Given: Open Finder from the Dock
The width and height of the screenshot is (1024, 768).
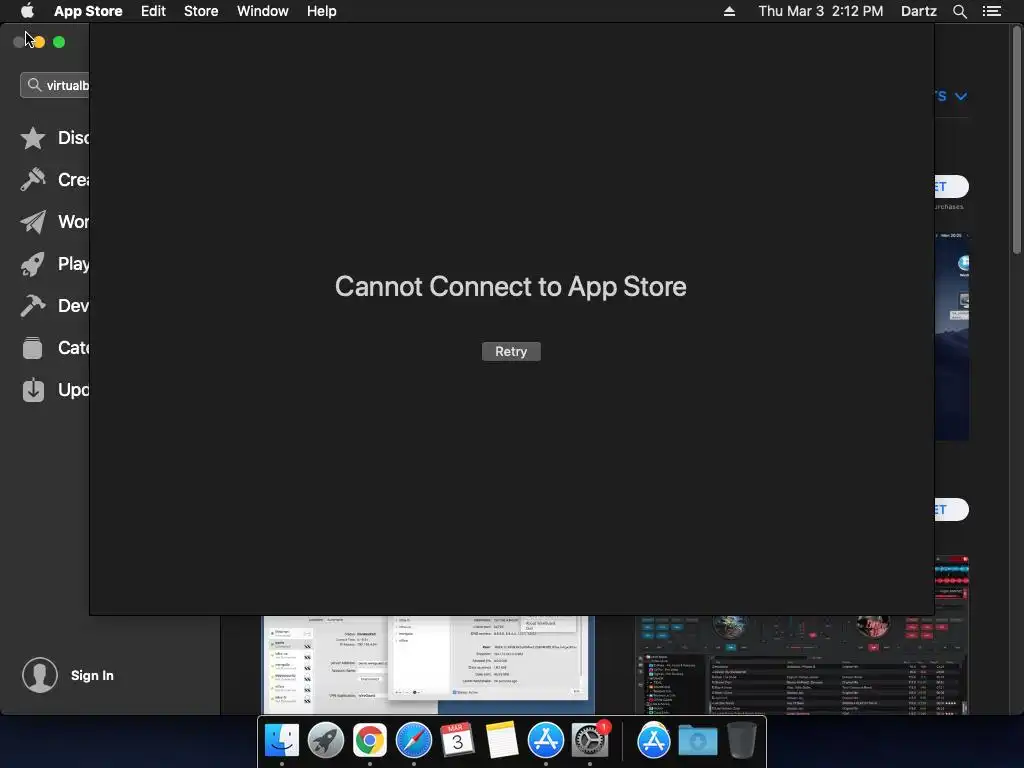Looking at the screenshot, I should [282, 741].
